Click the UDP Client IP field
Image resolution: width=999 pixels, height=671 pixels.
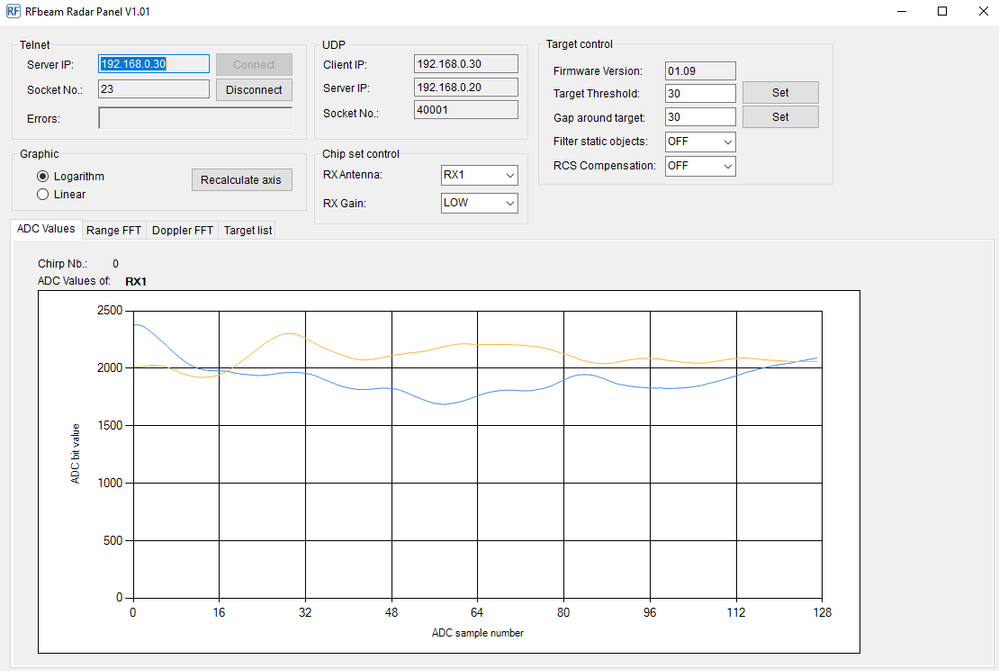[465, 63]
